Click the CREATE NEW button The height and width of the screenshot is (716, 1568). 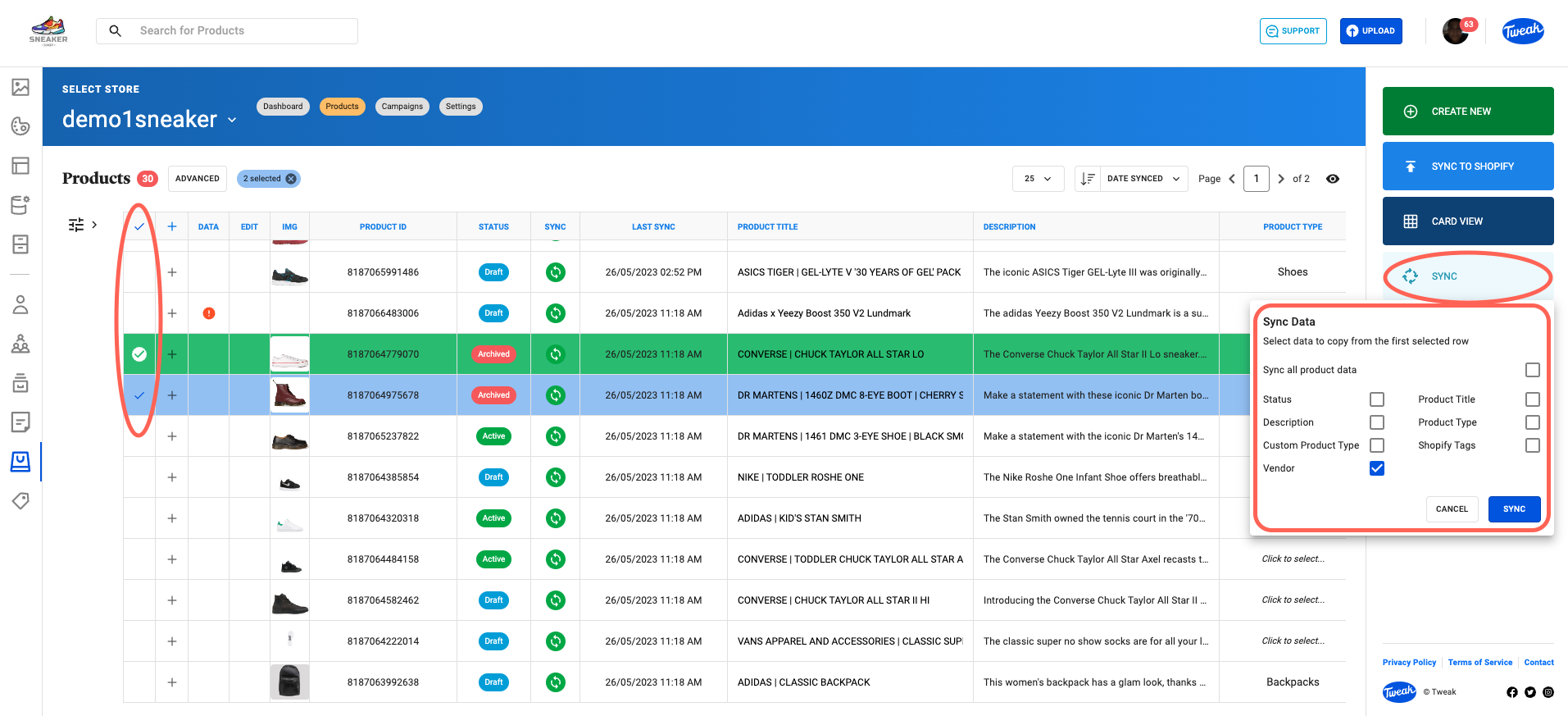[1468, 112]
